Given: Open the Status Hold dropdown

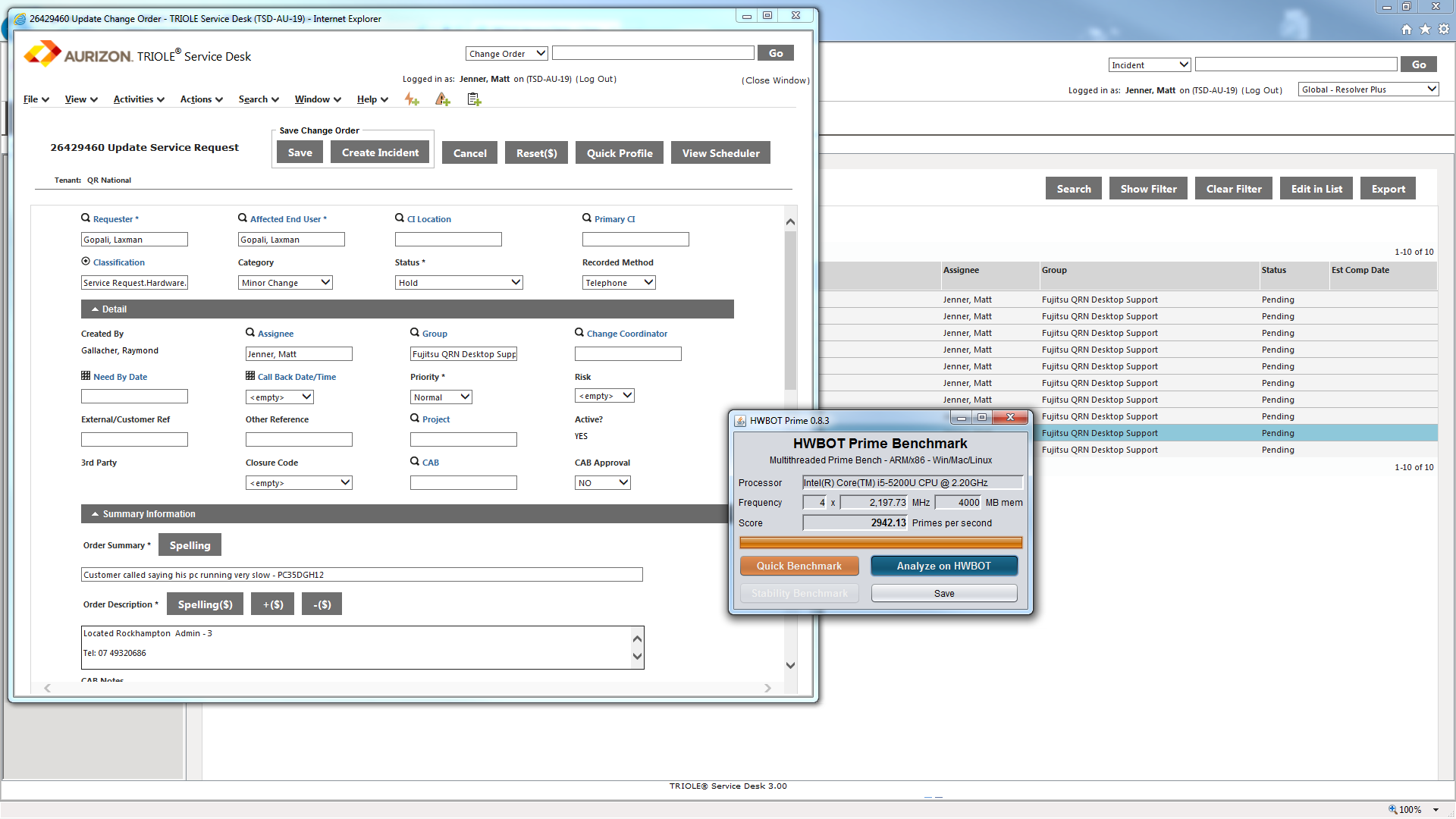Looking at the screenshot, I should tap(459, 283).
